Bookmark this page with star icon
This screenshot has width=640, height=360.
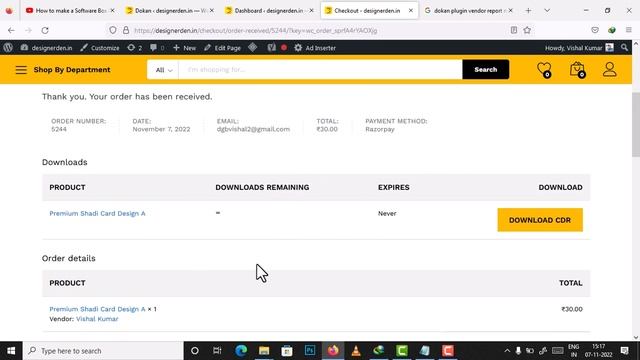(x=527, y=30)
